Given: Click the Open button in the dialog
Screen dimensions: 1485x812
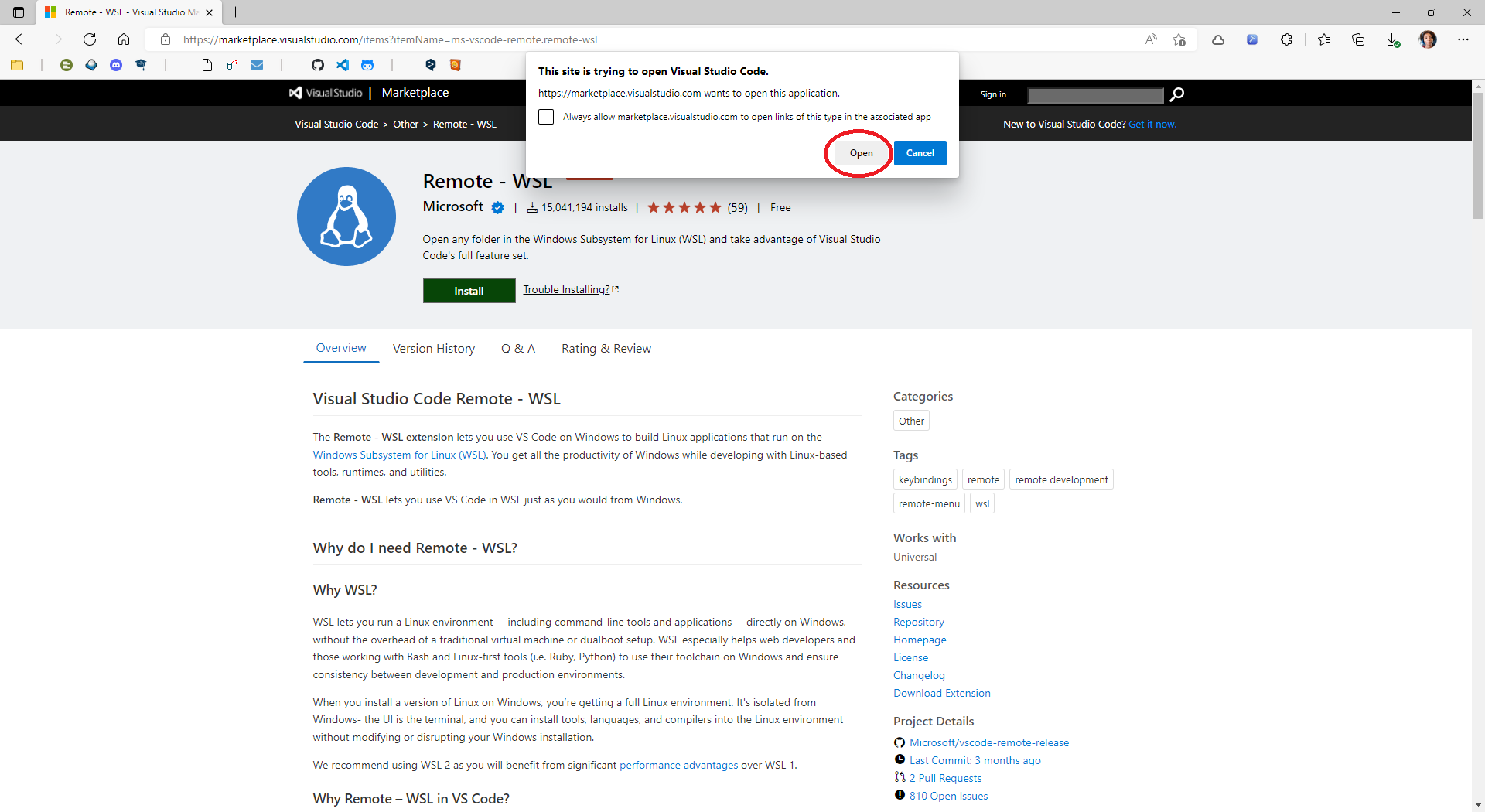Looking at the screenshot, I should (861, 153).
